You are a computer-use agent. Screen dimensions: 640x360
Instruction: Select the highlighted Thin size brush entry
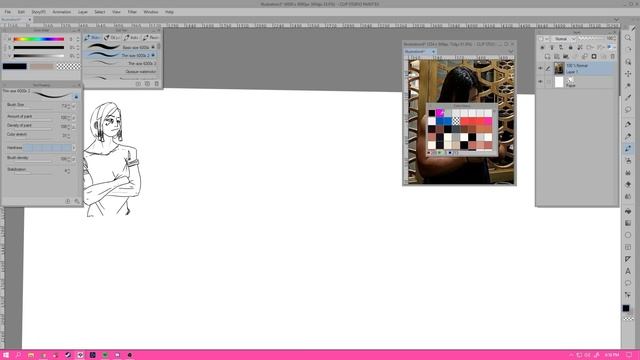click(x=120, y=55)
